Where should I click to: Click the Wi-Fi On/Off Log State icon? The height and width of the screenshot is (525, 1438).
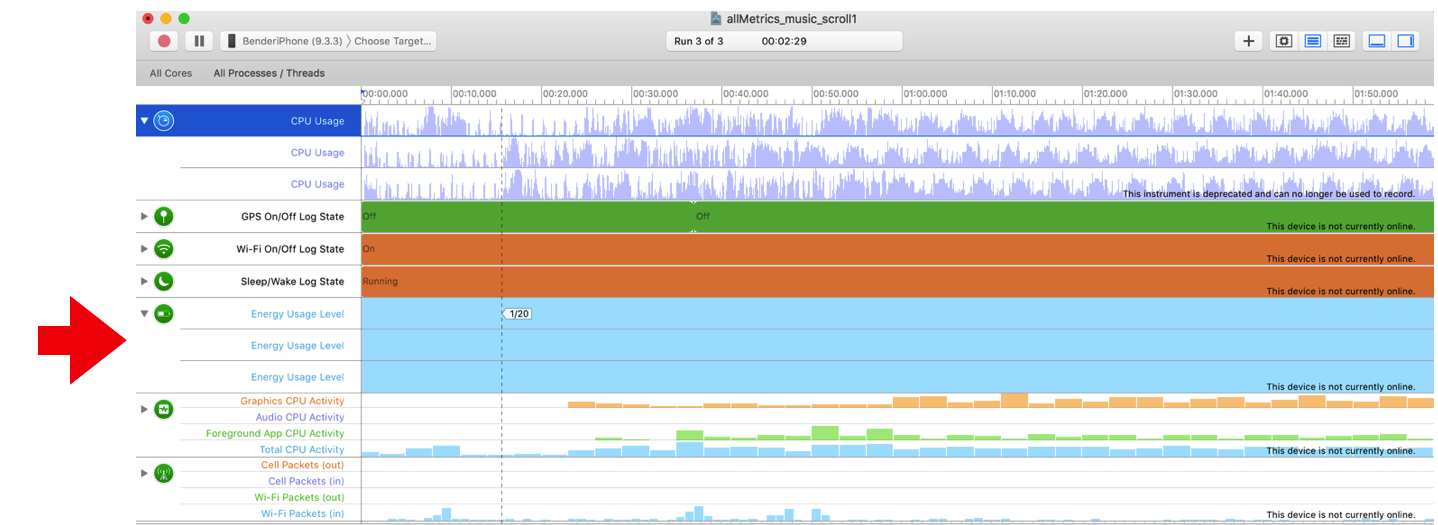[164, 249]
